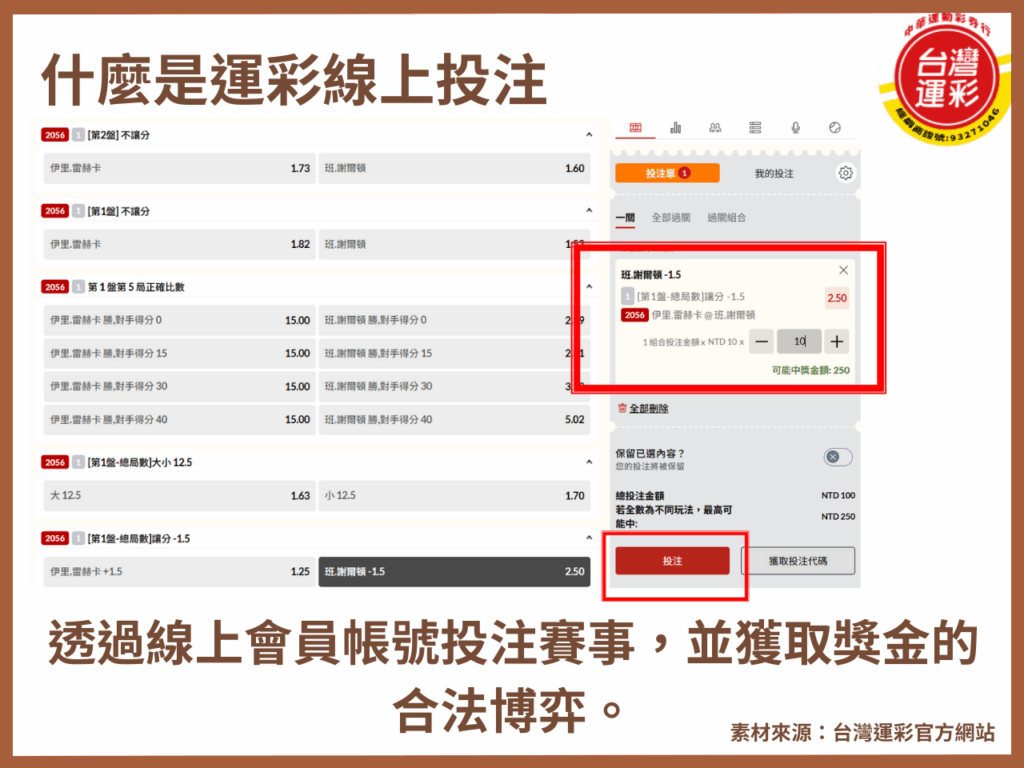Click the red 投注 button
This screenshot has height=768, width=1024.
[x=672, y=561]
